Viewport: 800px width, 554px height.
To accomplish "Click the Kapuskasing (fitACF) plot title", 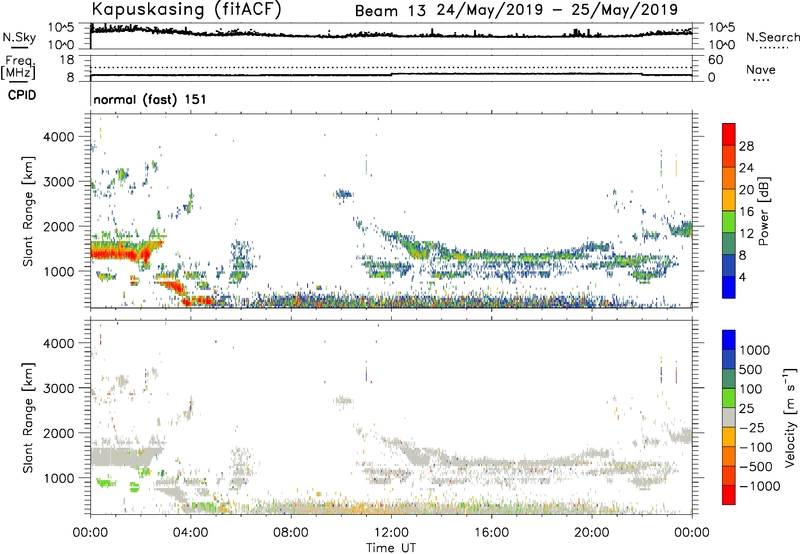I will coord(186,10).
